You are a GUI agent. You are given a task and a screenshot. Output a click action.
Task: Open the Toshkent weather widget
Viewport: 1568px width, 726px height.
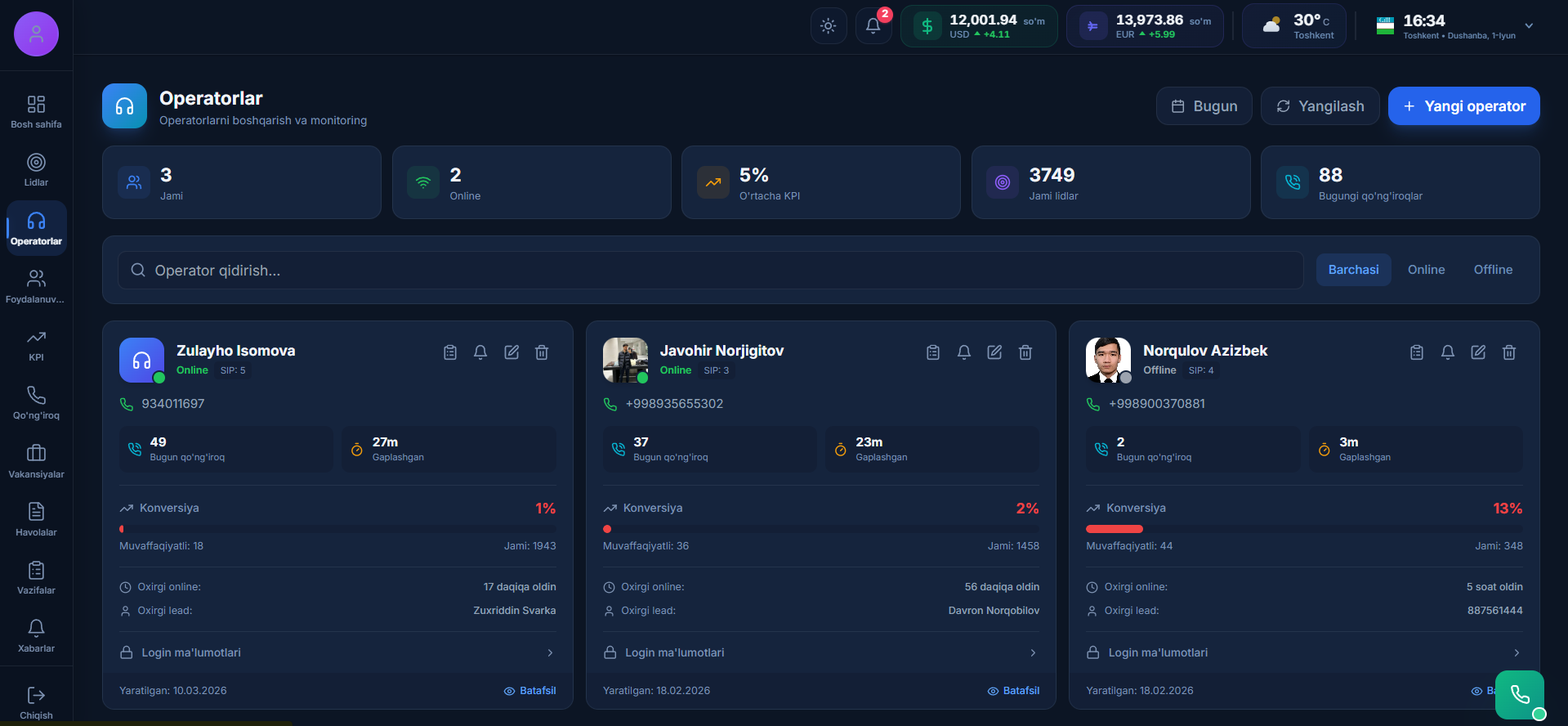(1294, 26)
